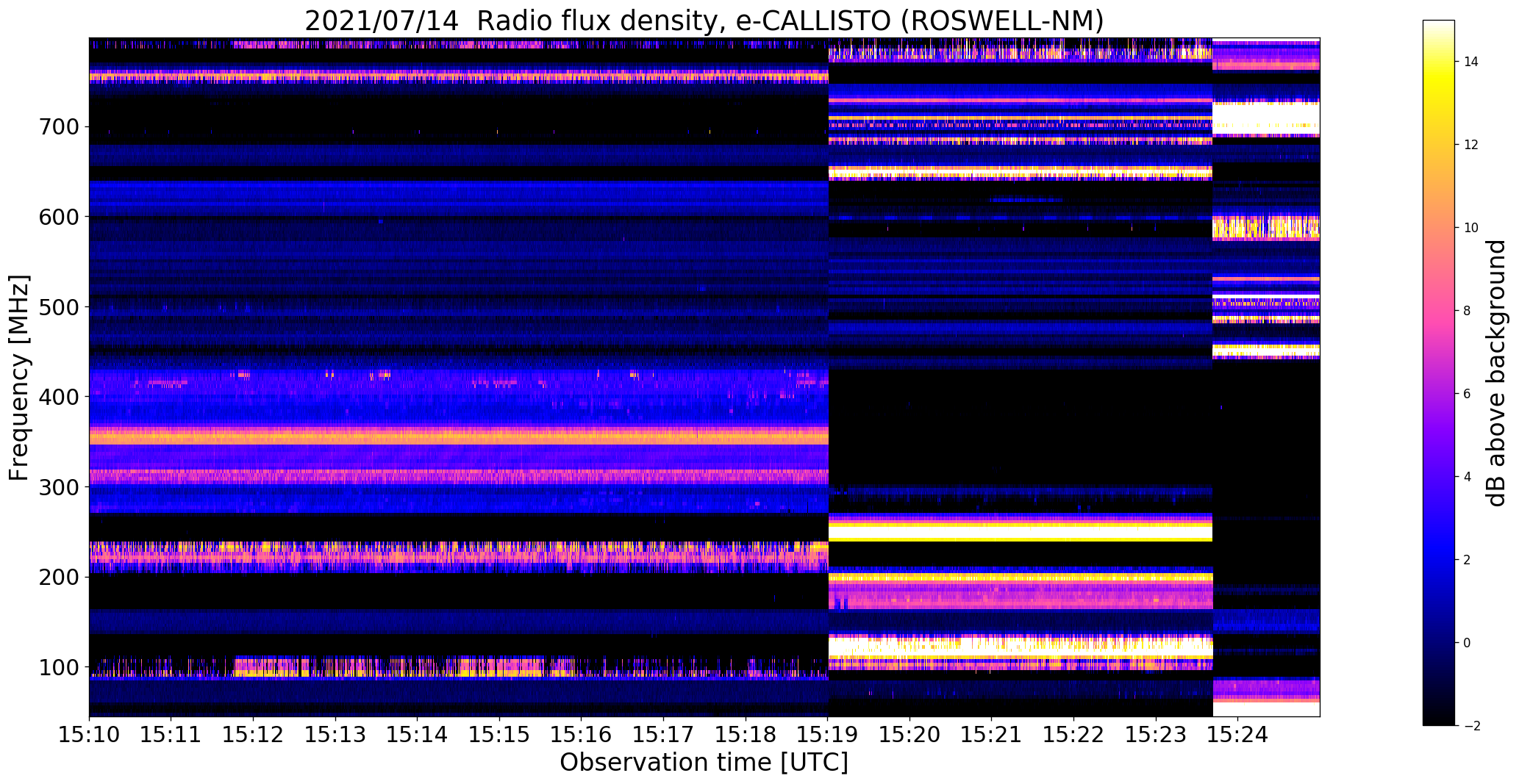Click the 15:10 time tick label
Image resolution: width=1519 pixels, height=784 pixels.
tap(89, 734)
